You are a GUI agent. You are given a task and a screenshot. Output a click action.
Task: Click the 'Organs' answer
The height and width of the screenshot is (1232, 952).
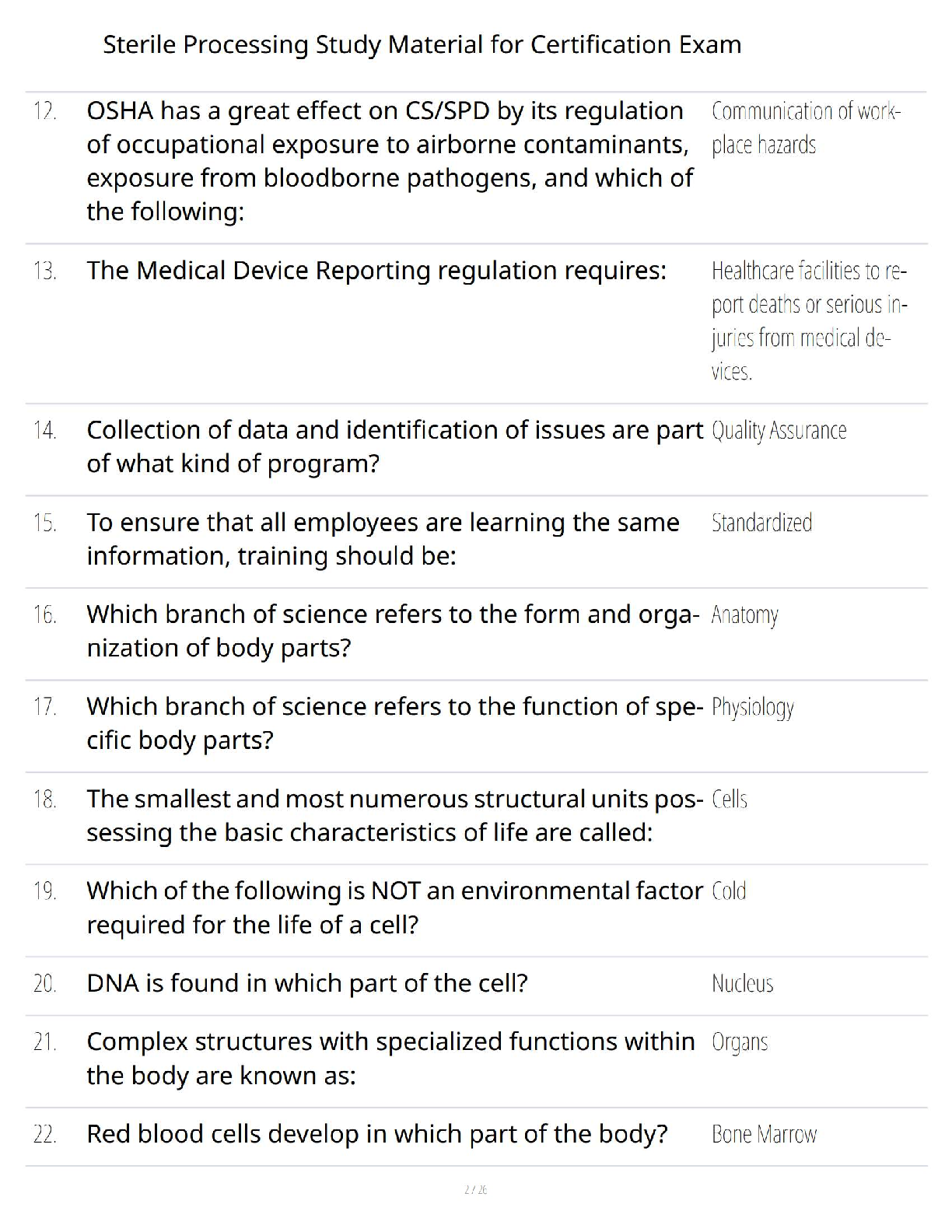(x=739, y=1042)
